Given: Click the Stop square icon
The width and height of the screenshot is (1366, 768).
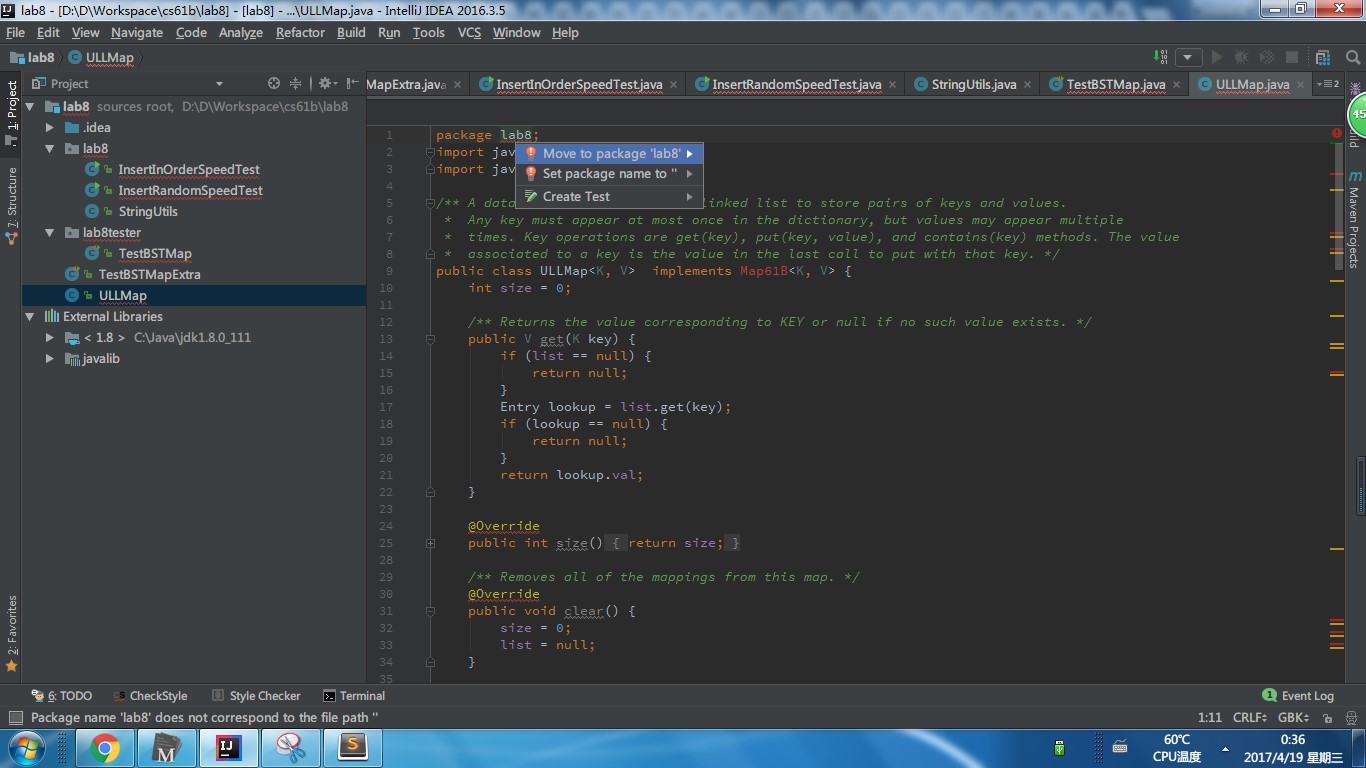Looking at the screenshot, I should coord(1292,58).
